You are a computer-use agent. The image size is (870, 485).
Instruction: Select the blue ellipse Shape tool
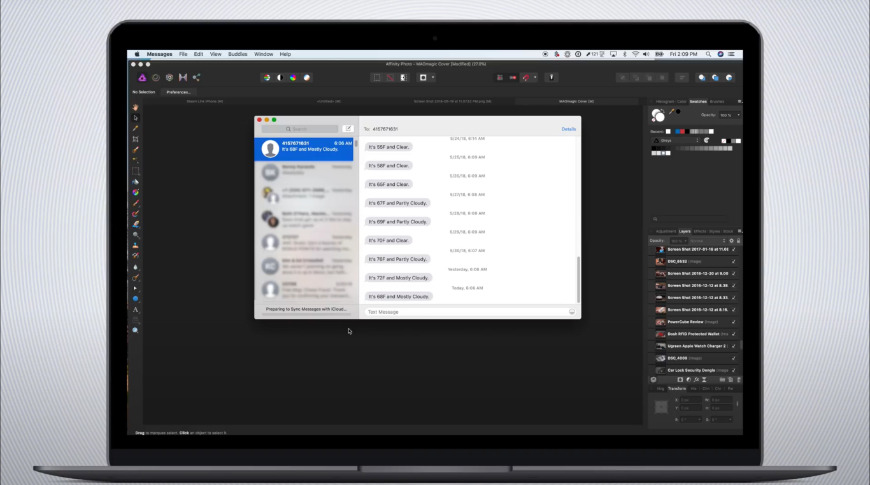tap(135, 299)
